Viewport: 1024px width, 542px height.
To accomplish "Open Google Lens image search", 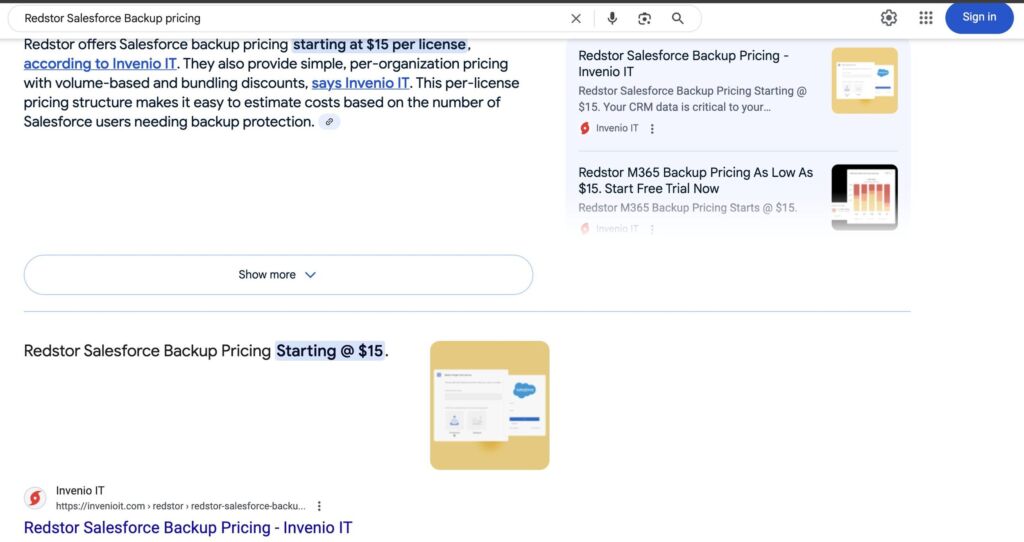I will [x=645, y=18].
